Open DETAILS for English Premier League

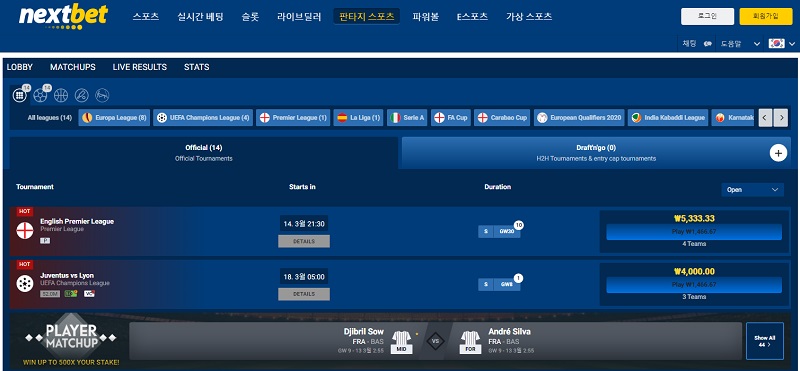pyautogui.click(x=304, y=241)
